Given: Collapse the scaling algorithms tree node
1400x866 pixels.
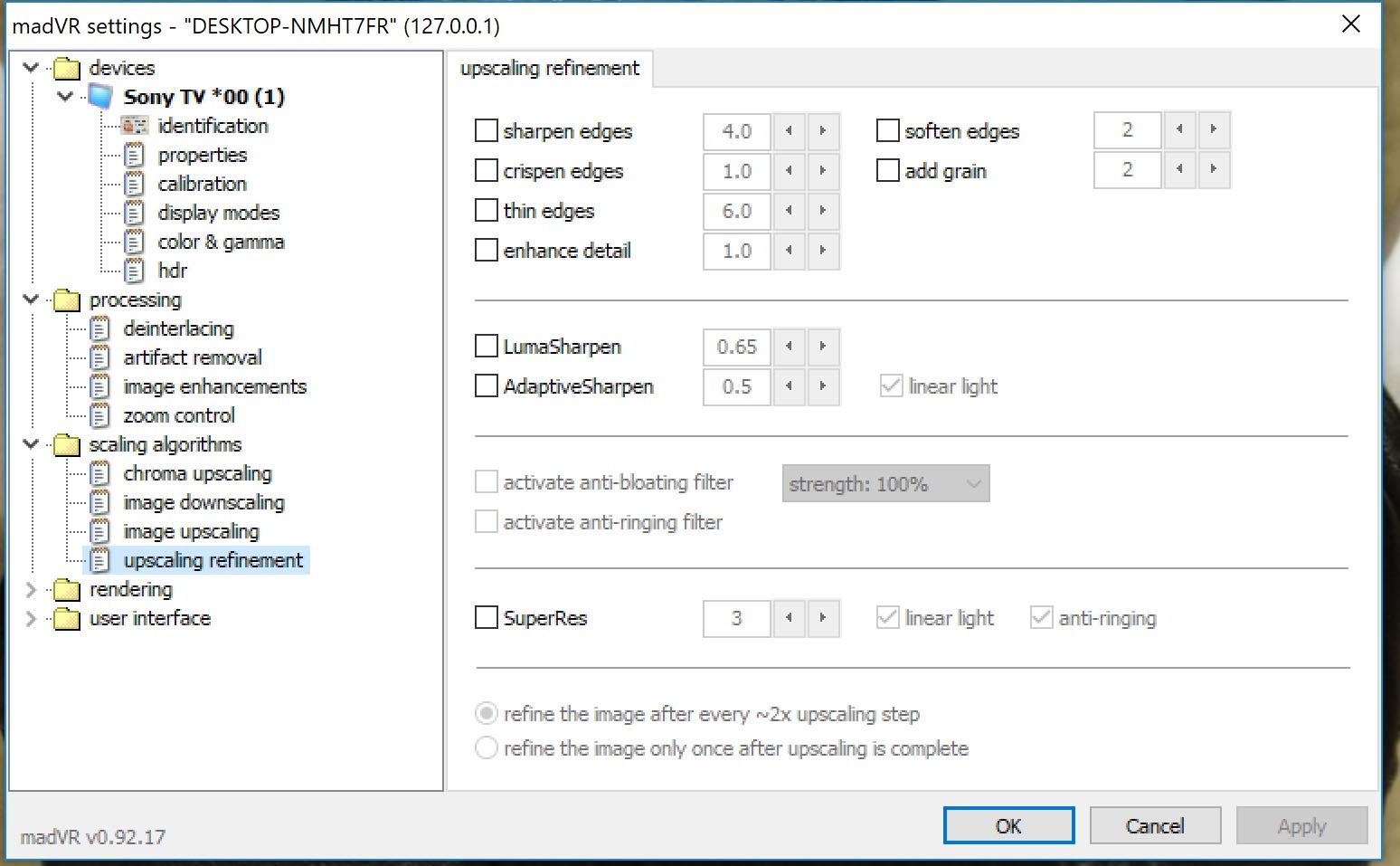Looking at the screenshot, I should tap(31, 443).
